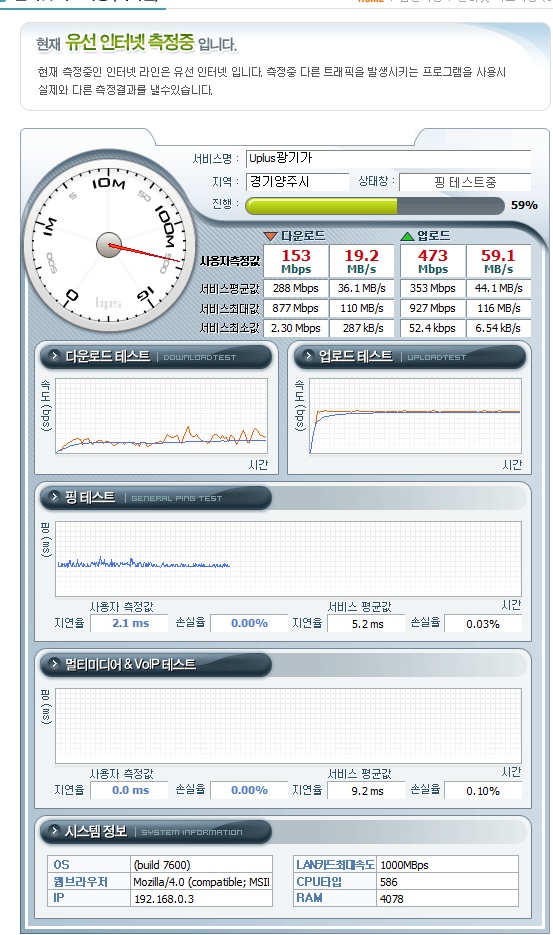Click the 59.1 MB/s upload measured value
The width and height of the screenshot is (553, 935).
click(498, 261)
